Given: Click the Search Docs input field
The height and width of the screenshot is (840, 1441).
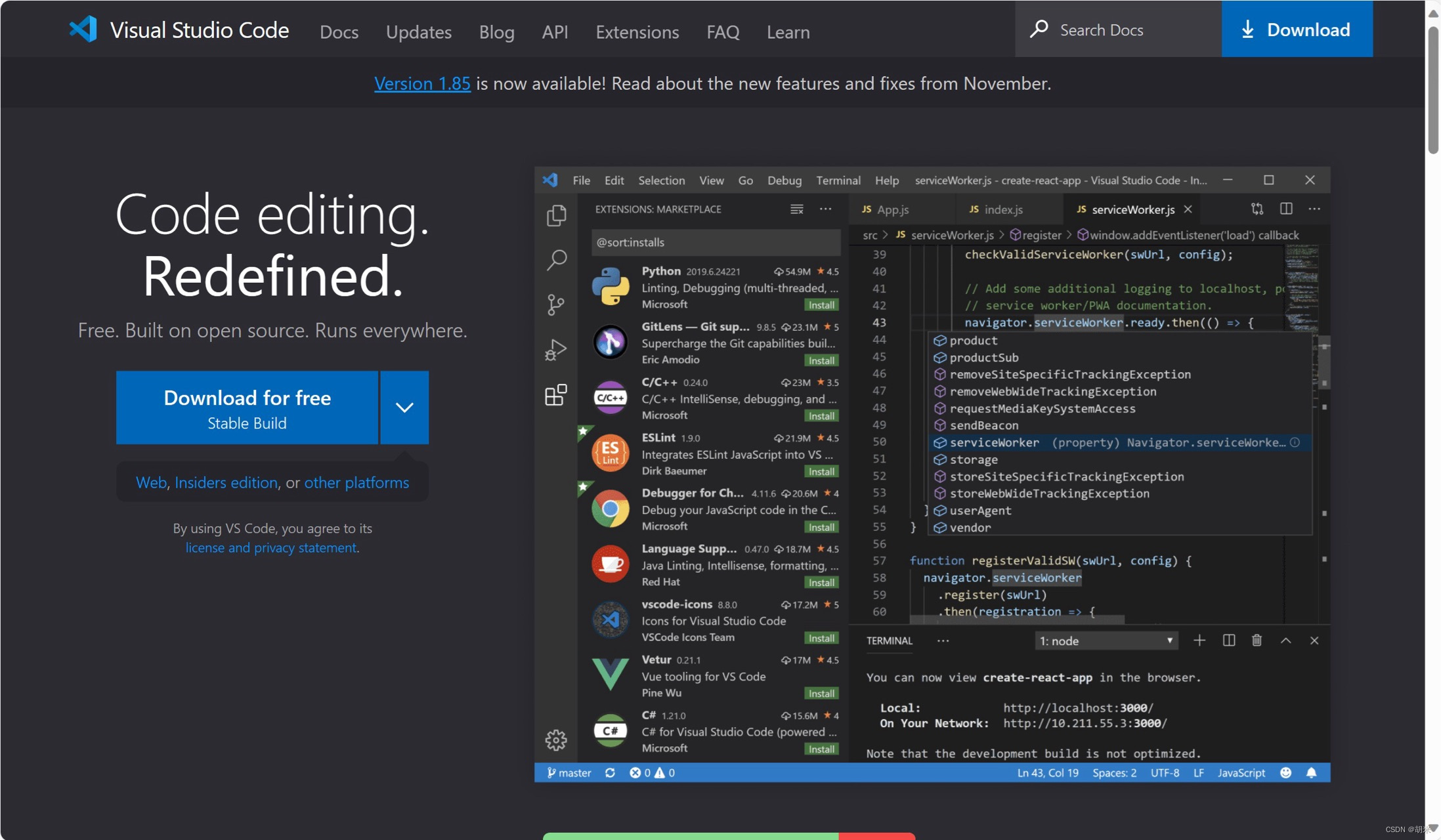Looking at the screenshot, I should (1118, 29).
